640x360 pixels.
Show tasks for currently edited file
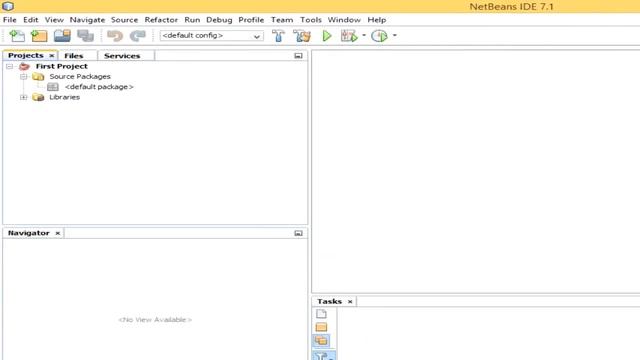[321, 314]
